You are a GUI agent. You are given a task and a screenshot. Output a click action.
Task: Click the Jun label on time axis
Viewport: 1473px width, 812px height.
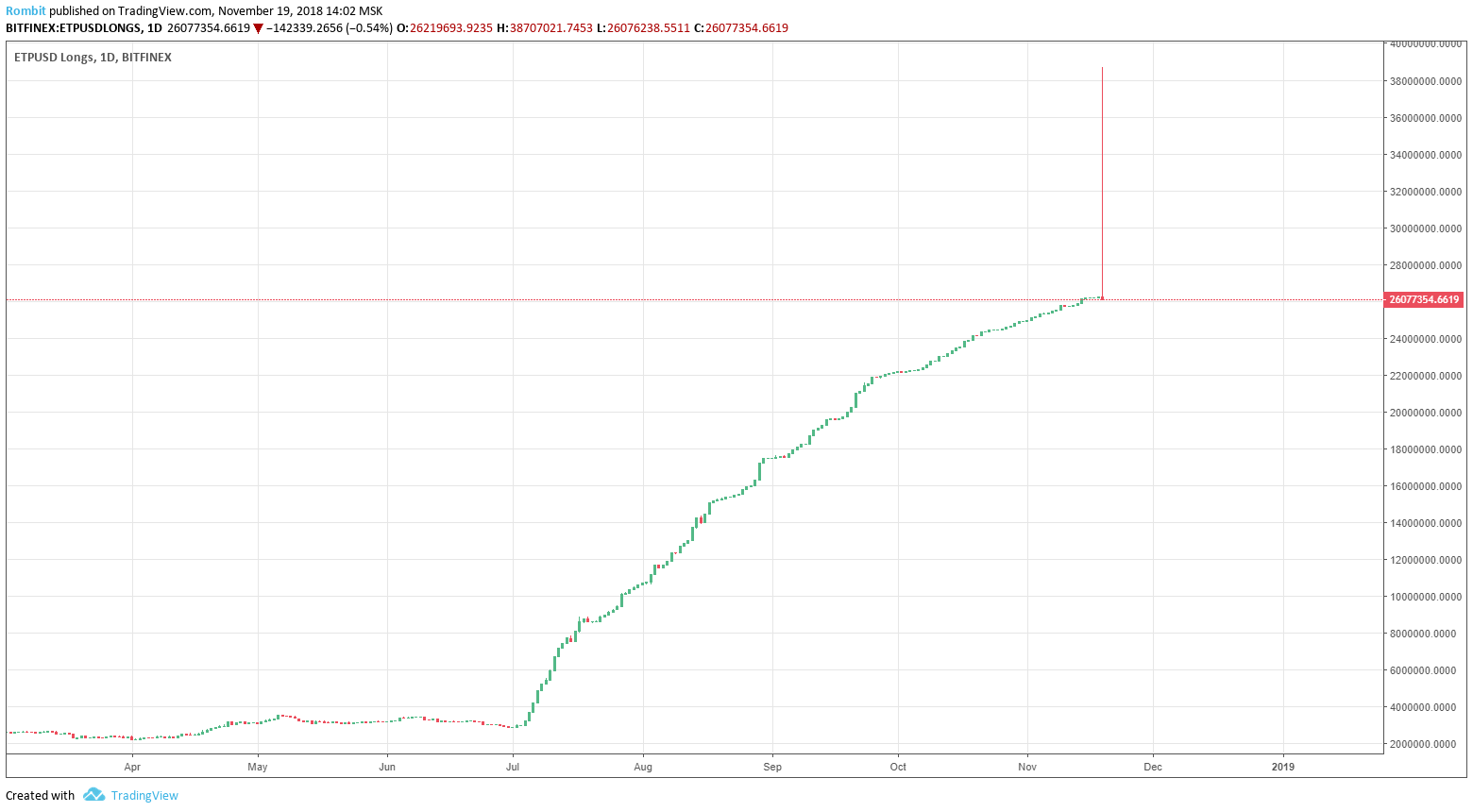tap(387, 767)
